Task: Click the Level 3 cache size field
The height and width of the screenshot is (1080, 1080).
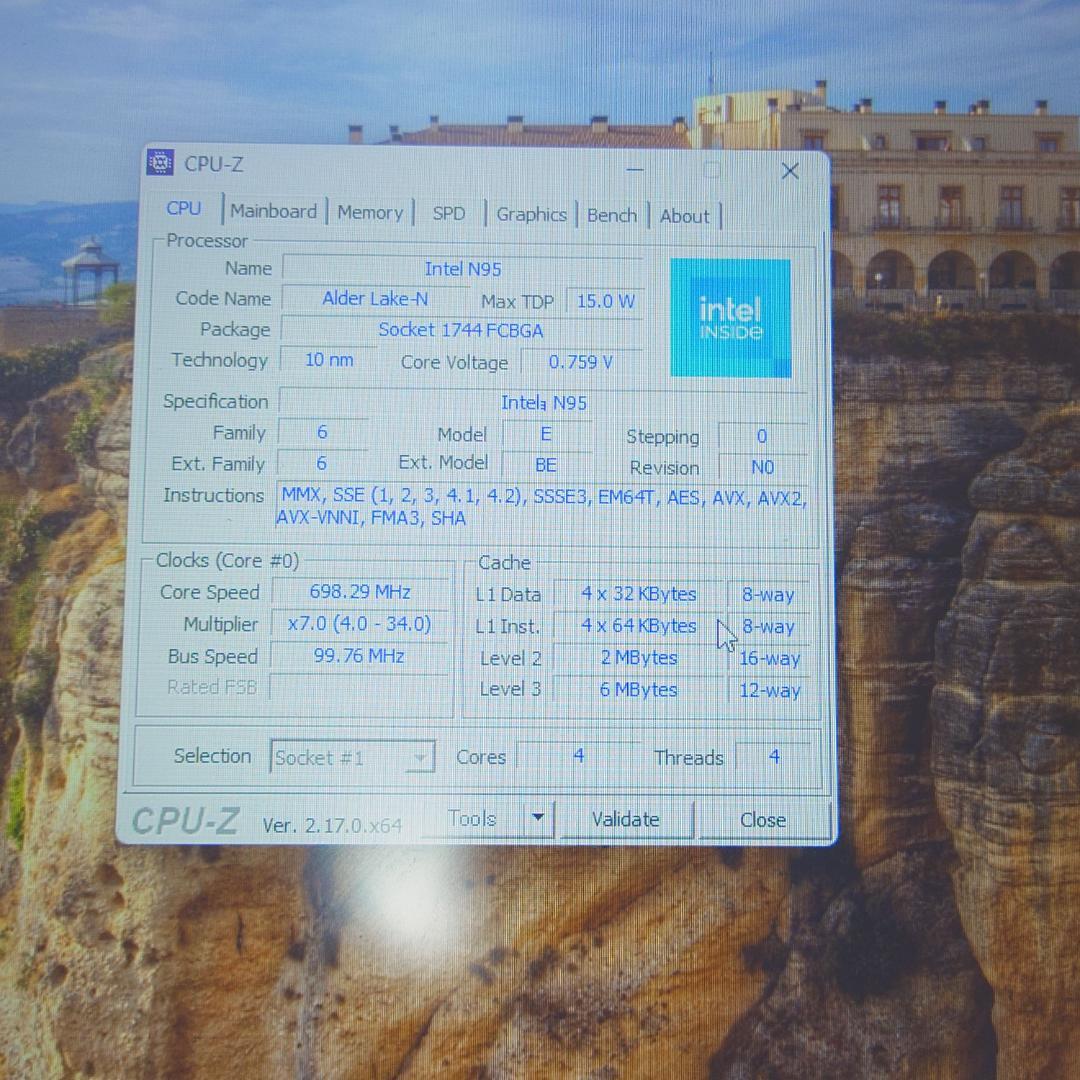Action: tap(639, 689)
